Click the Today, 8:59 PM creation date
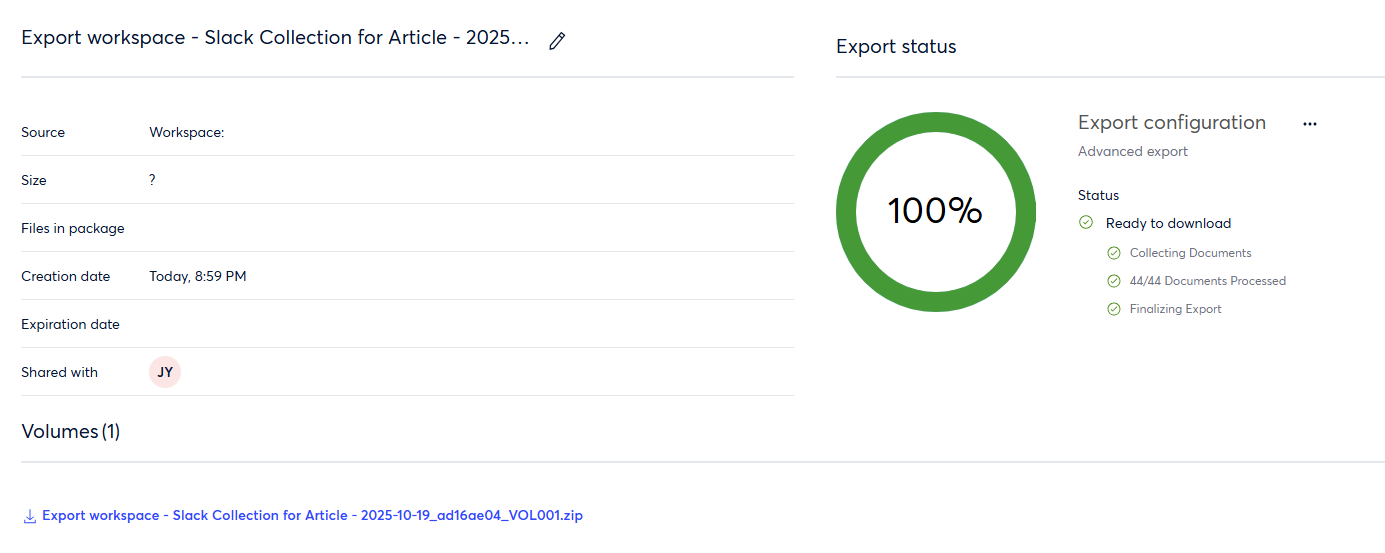 pos(197,276)
